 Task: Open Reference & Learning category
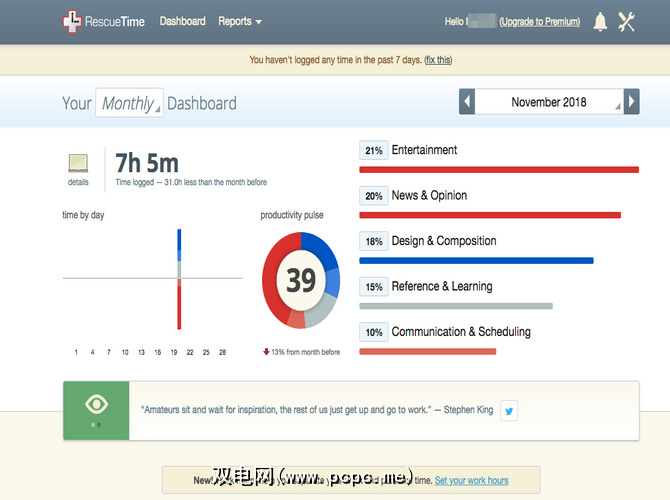(441, 286)
